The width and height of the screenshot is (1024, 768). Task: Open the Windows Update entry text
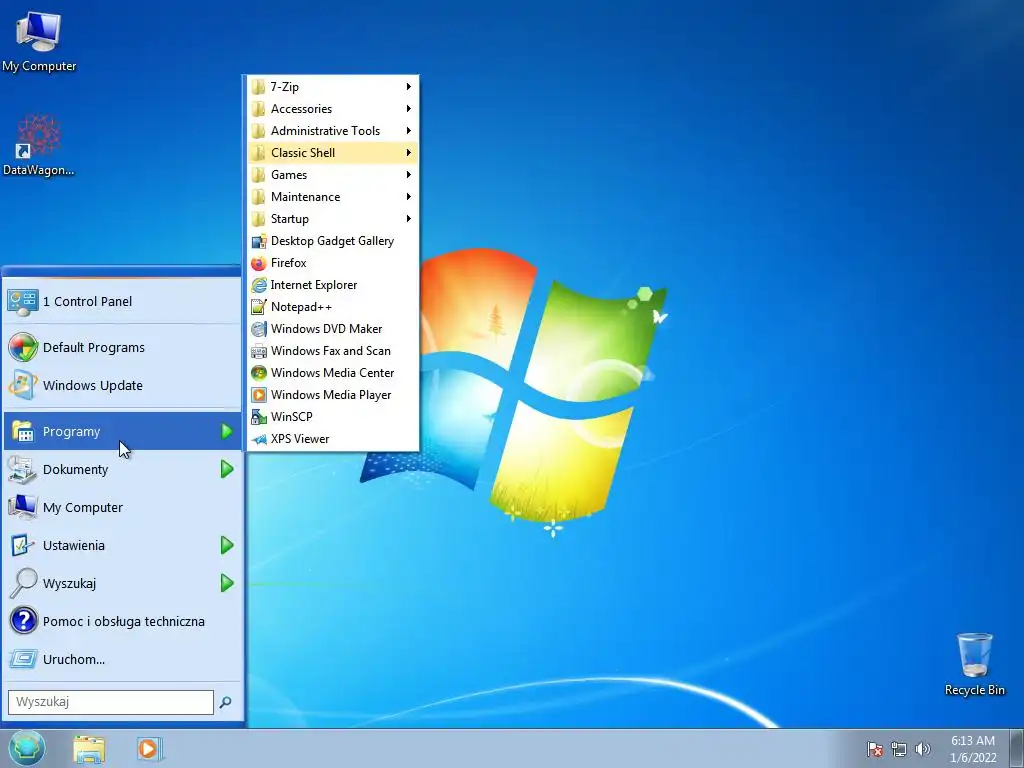(x=93, y=385)
